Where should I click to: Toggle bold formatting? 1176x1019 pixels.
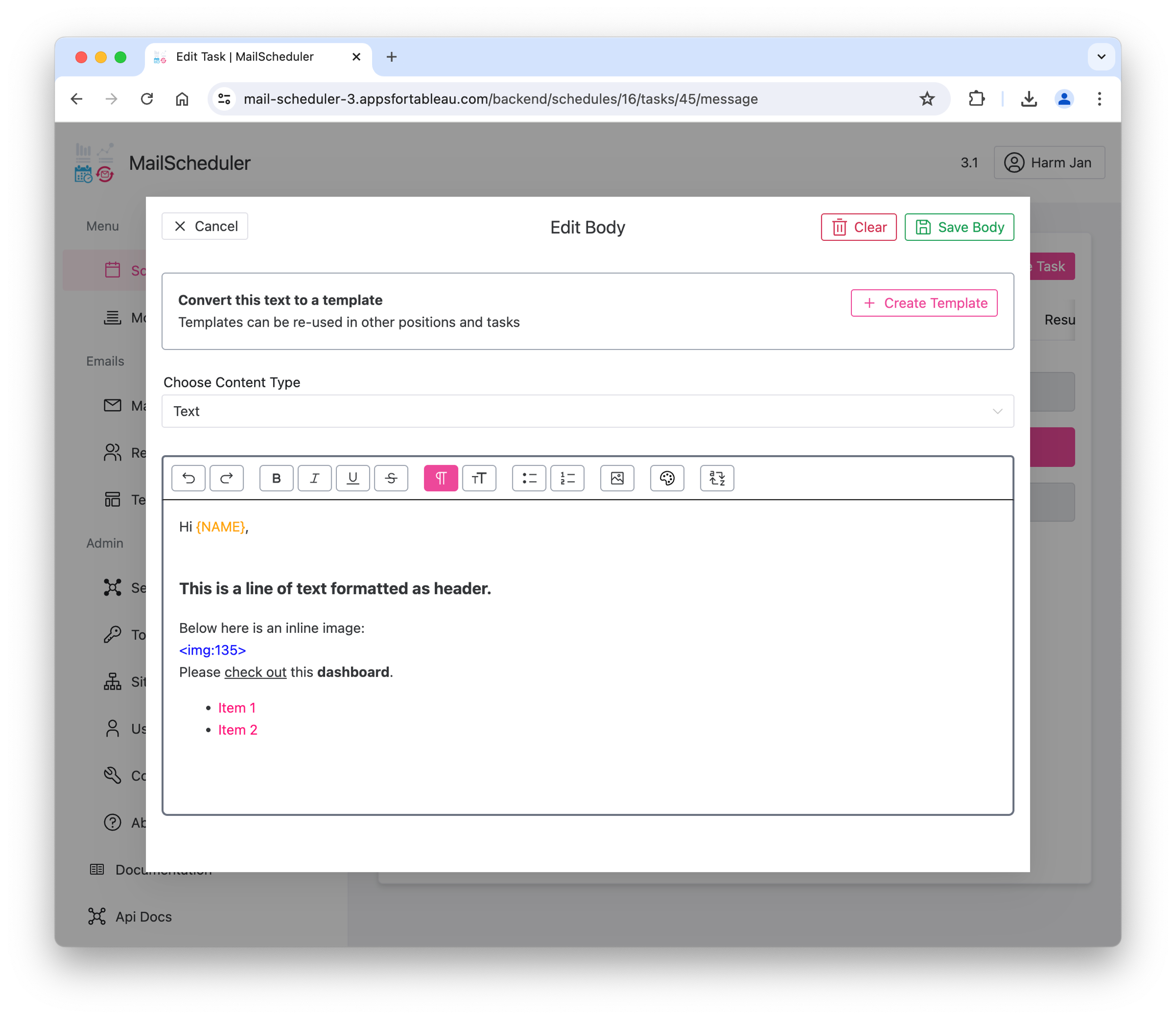coord(276,478)
